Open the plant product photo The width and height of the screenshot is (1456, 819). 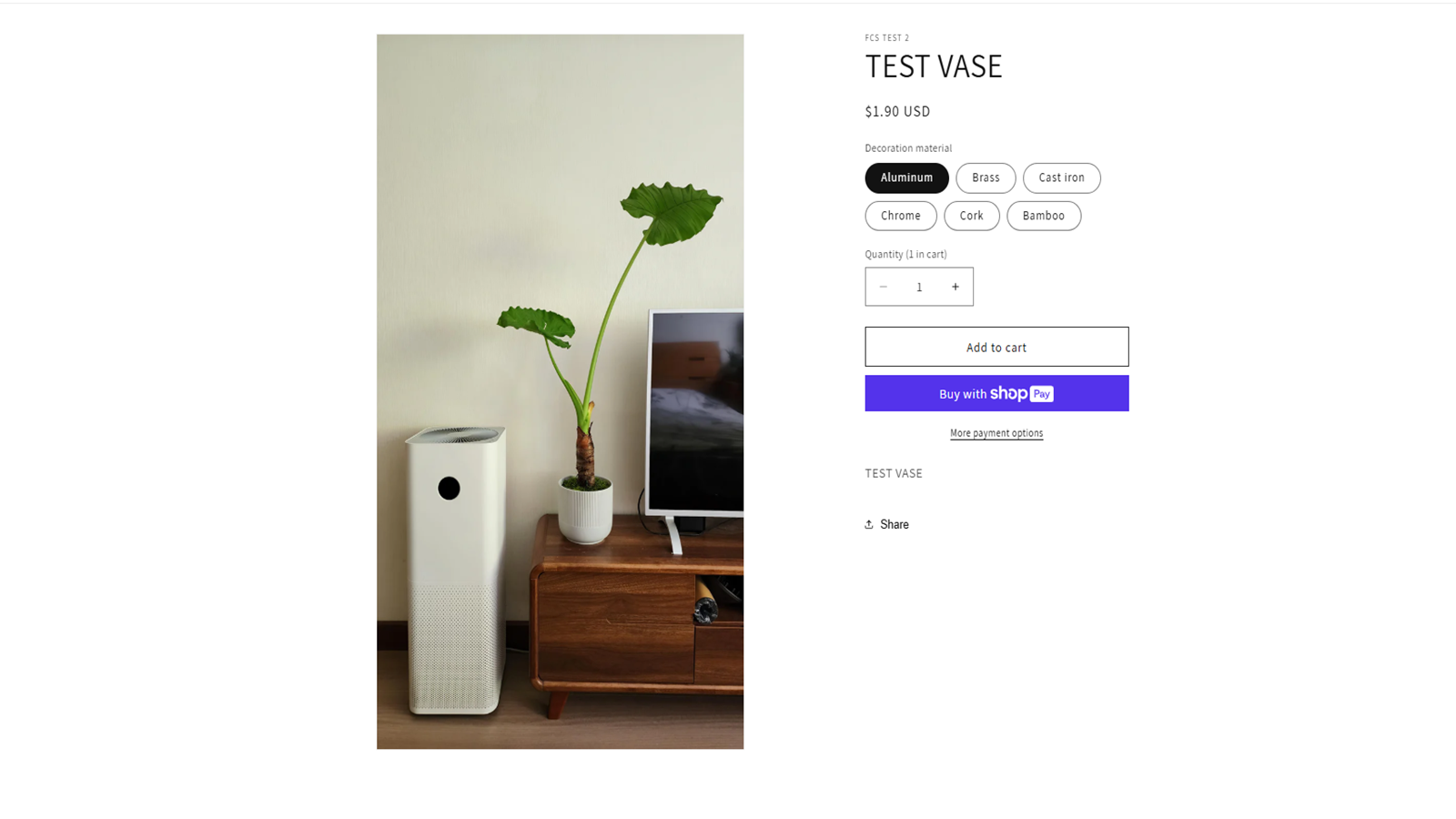(x=560, y=391)
